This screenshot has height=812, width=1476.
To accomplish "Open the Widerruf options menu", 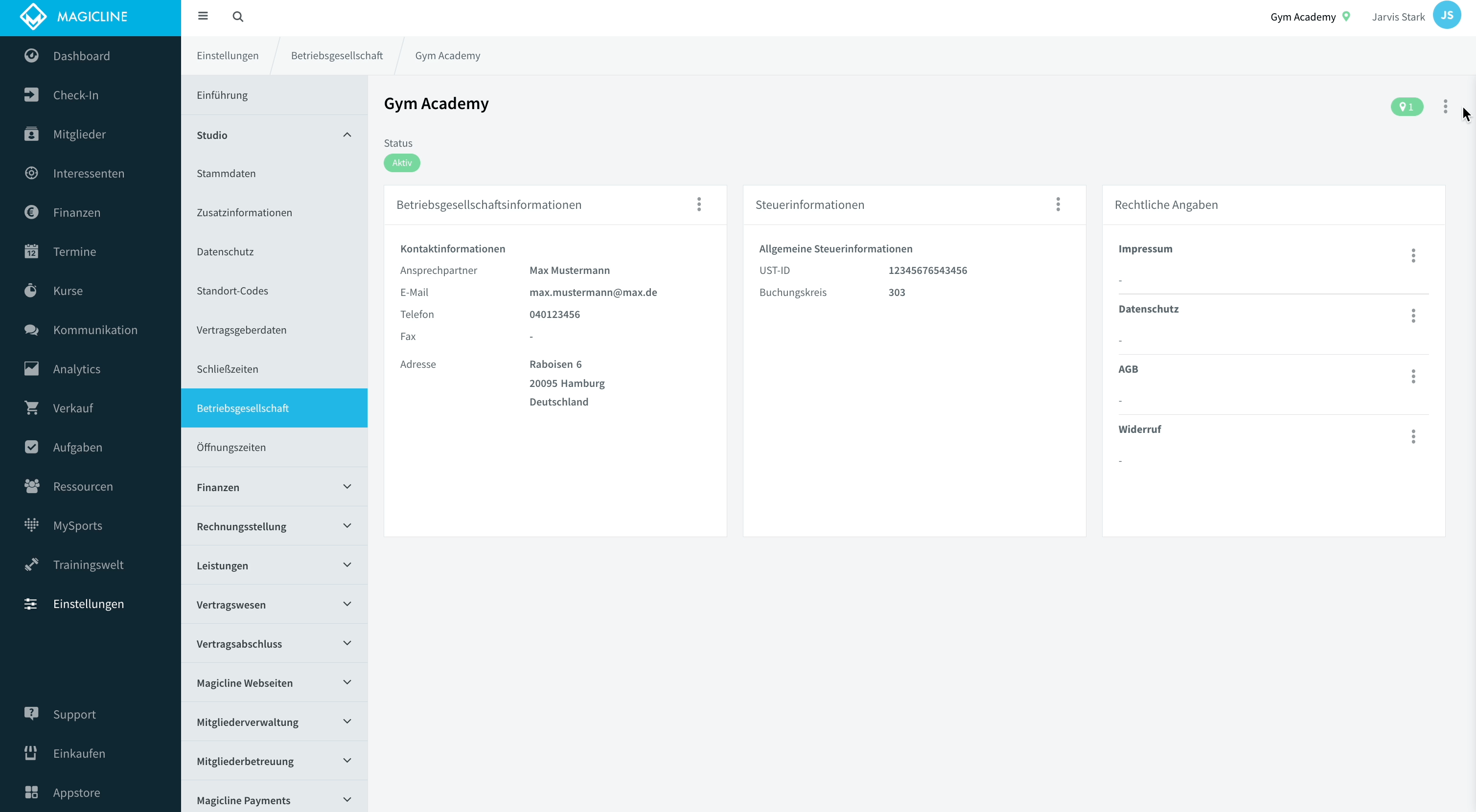I will tap(1413, 436).
